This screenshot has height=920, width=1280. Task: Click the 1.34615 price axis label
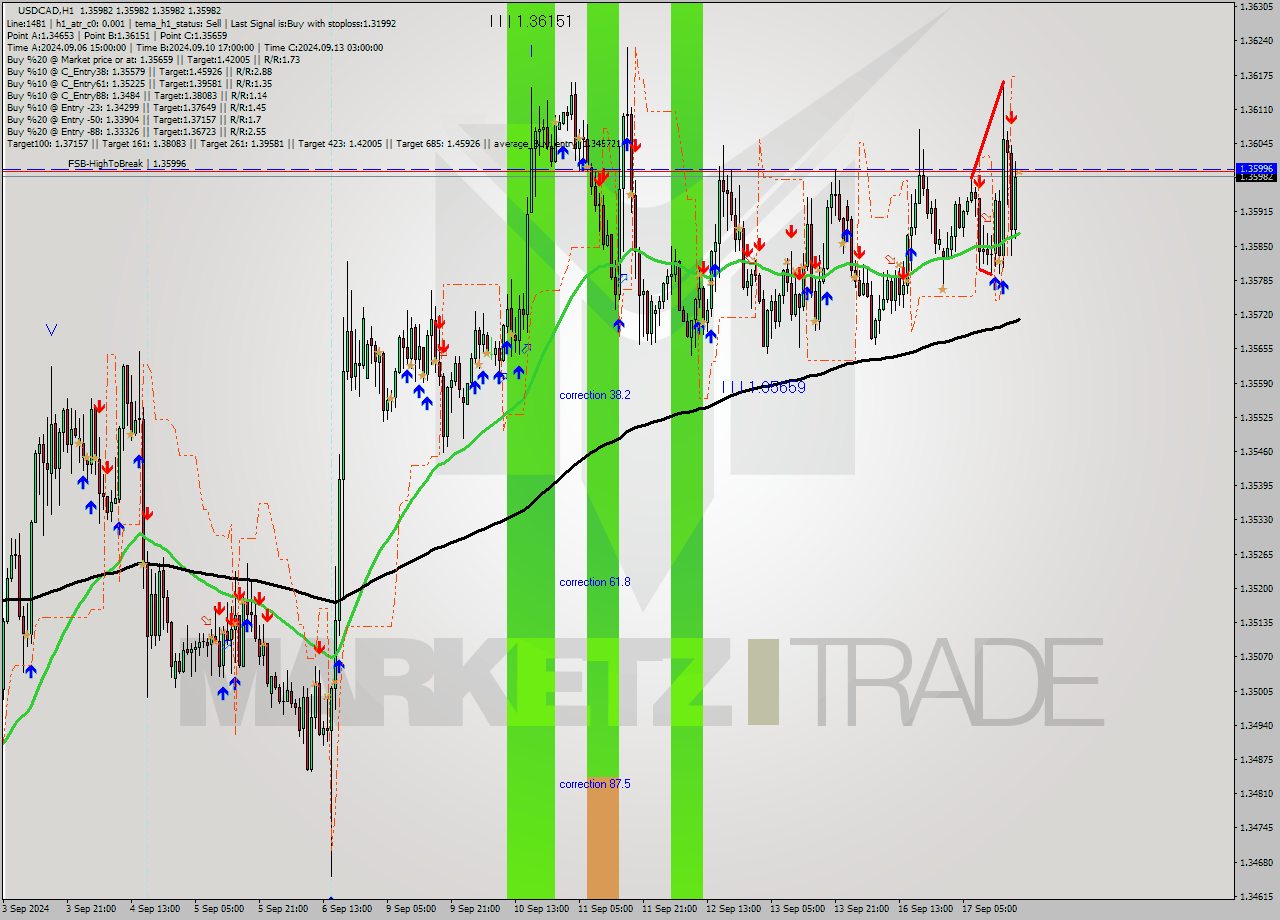[x=1256, y=896]
